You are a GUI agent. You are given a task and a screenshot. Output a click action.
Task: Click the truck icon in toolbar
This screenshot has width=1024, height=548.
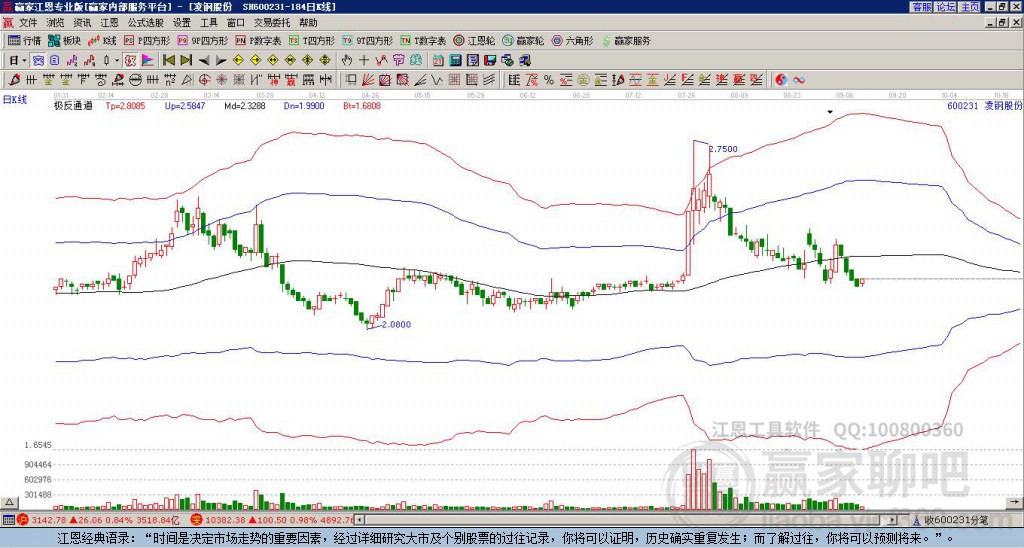click(x=525, y=61)
